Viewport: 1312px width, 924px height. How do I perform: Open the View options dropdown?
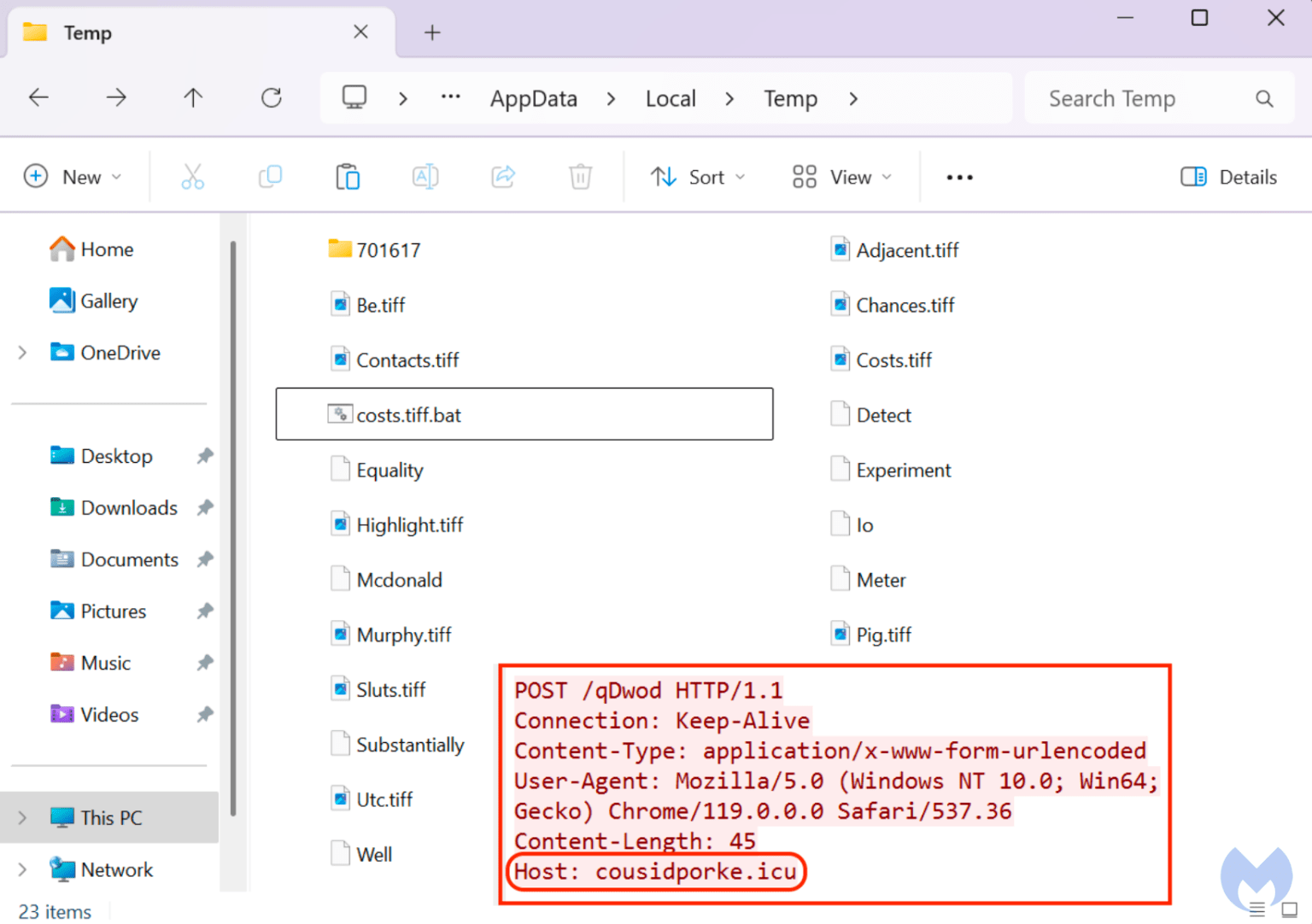coord(841,177)
